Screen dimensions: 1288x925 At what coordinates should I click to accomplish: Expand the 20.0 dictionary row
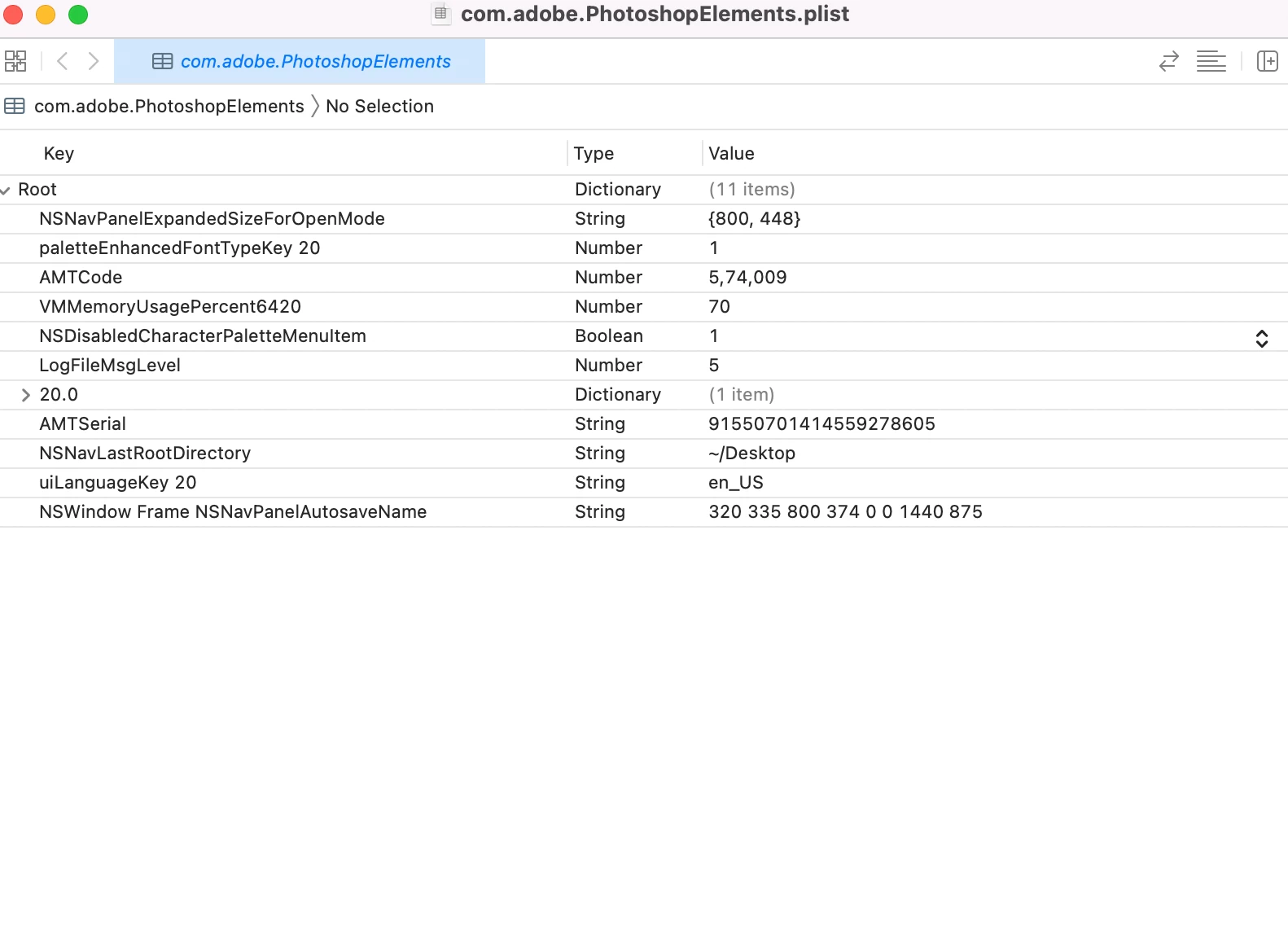click(25, 395)
